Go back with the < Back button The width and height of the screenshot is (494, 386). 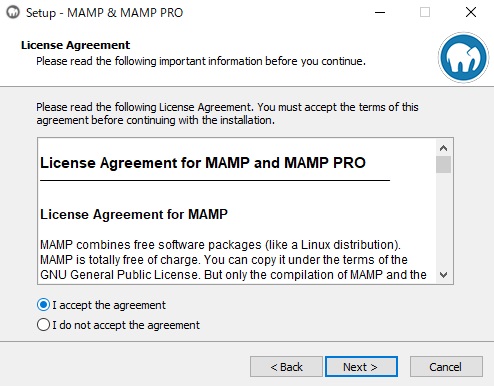pos(286,367)
